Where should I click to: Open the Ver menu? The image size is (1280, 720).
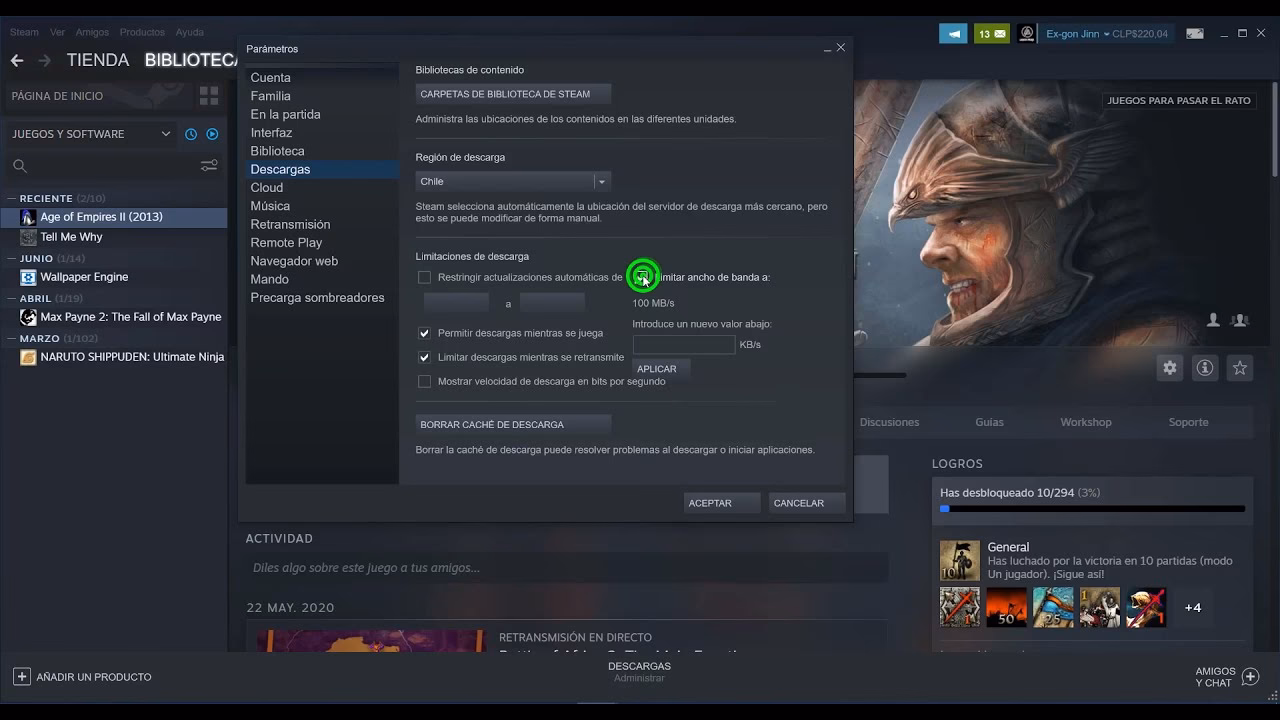click(57, 33)
